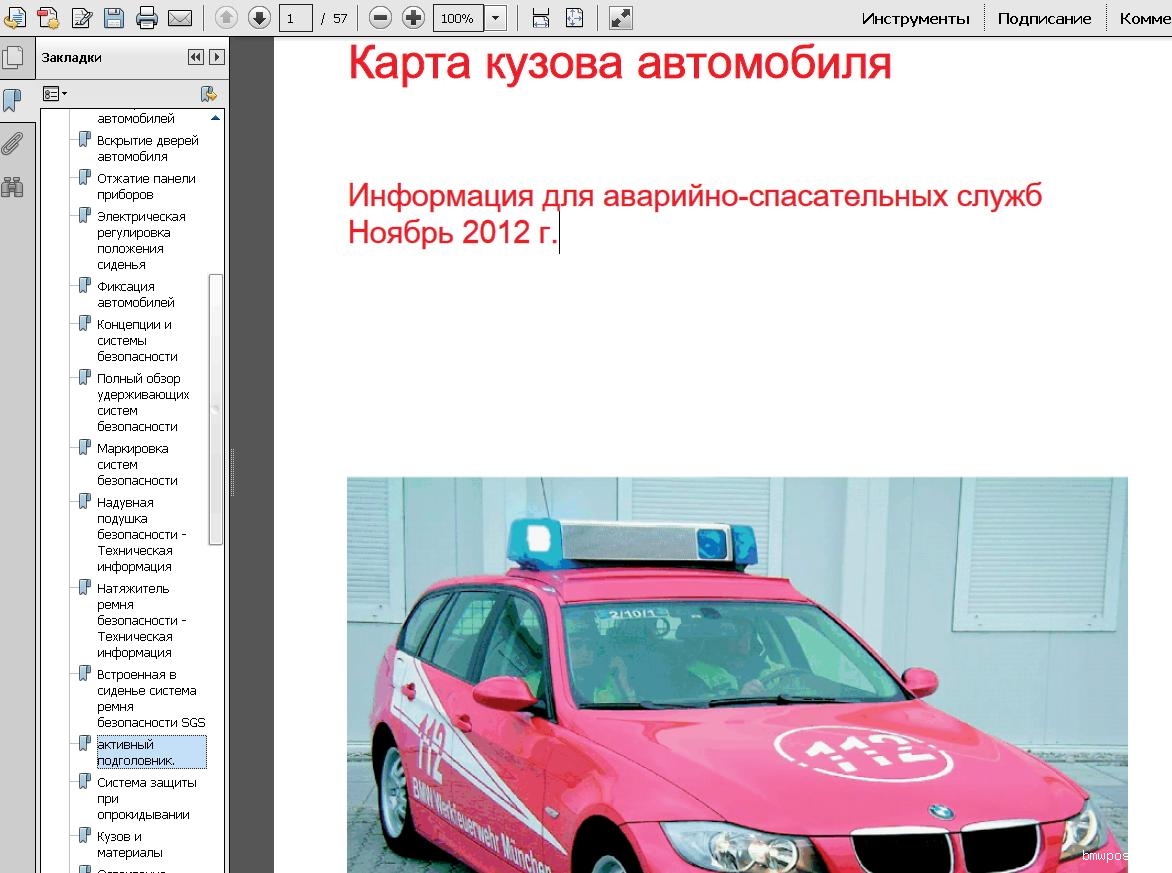1172x873 pixels.
Task: Click the bookmarks panel vertical scrollbar
Action: 215,410
